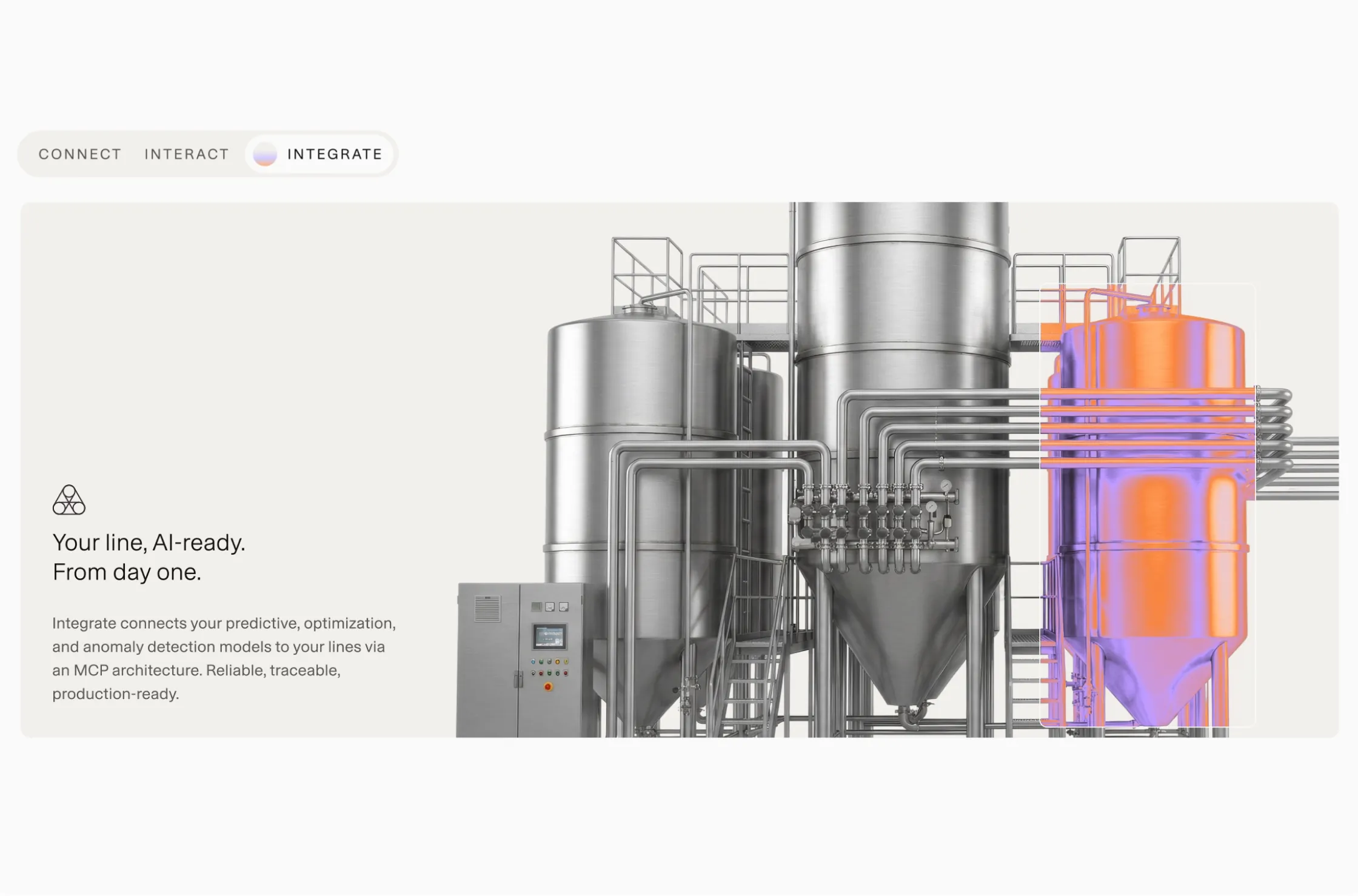This screenshot has height=896, width=1358.
Task: Click the gradient circle beside INTEGRATE
Action: (265, 154)
